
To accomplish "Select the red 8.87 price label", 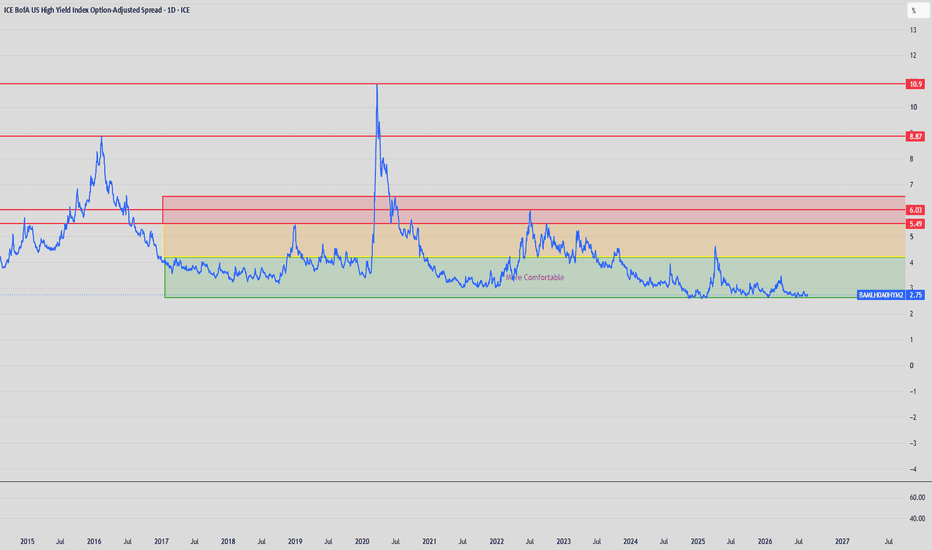I will [x=915, y=137].
